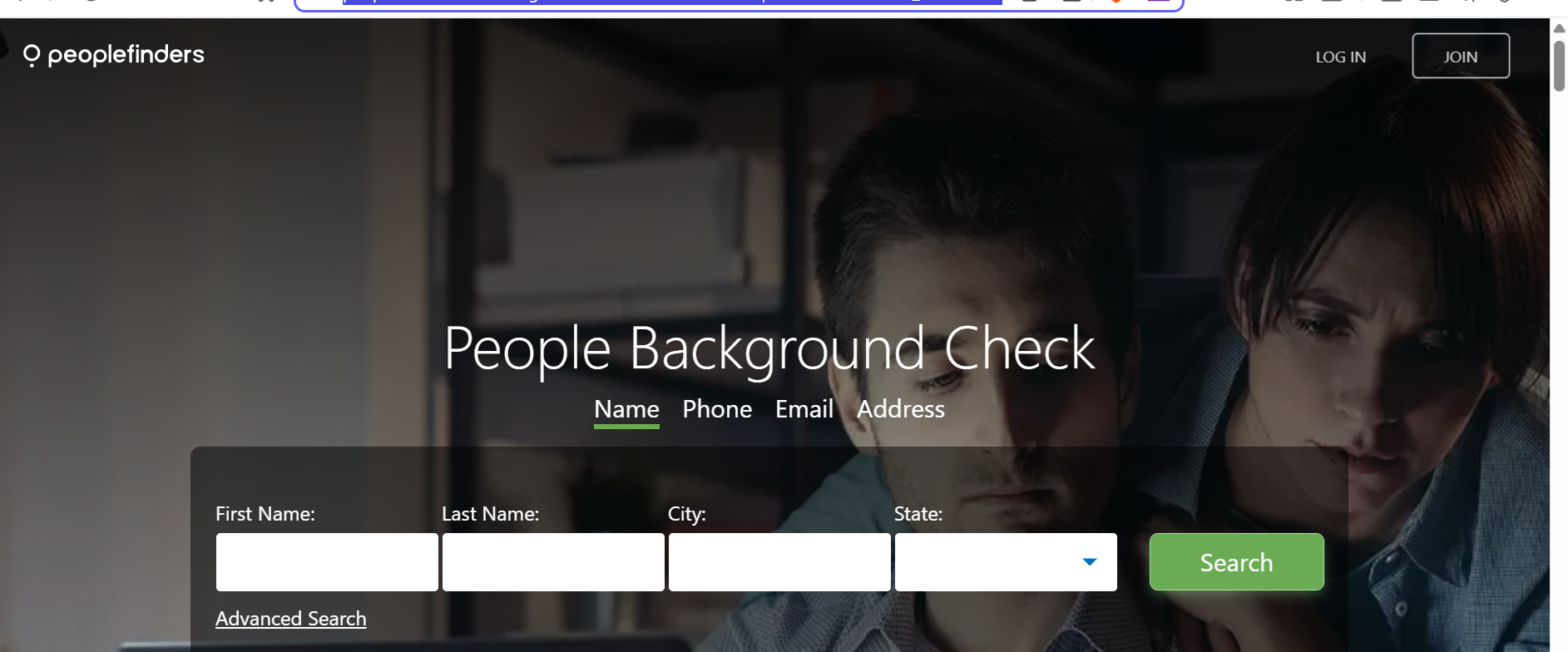Click the State label text

tap(918, 514)
